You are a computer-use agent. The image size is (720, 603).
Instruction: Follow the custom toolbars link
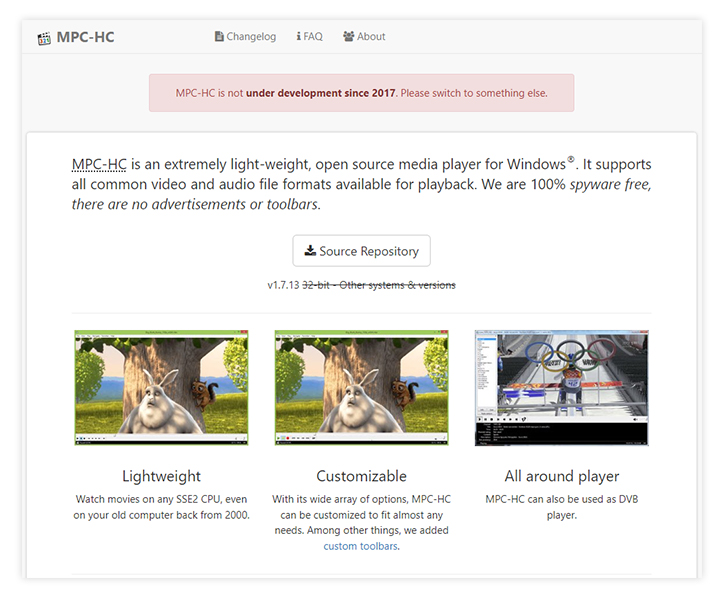coord(360,546)
